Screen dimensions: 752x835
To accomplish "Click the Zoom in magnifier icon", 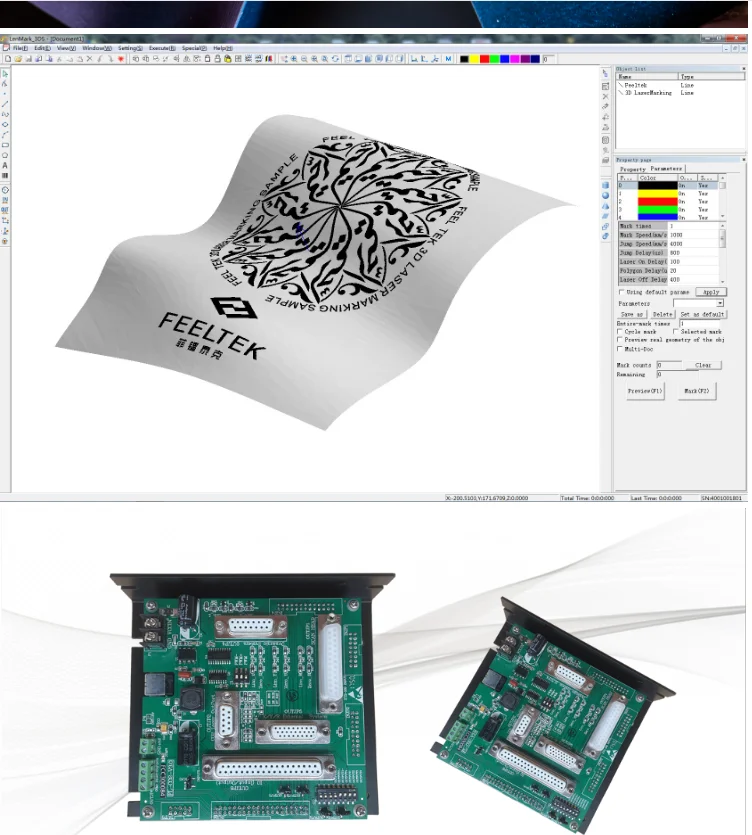I will click(293, 59).
